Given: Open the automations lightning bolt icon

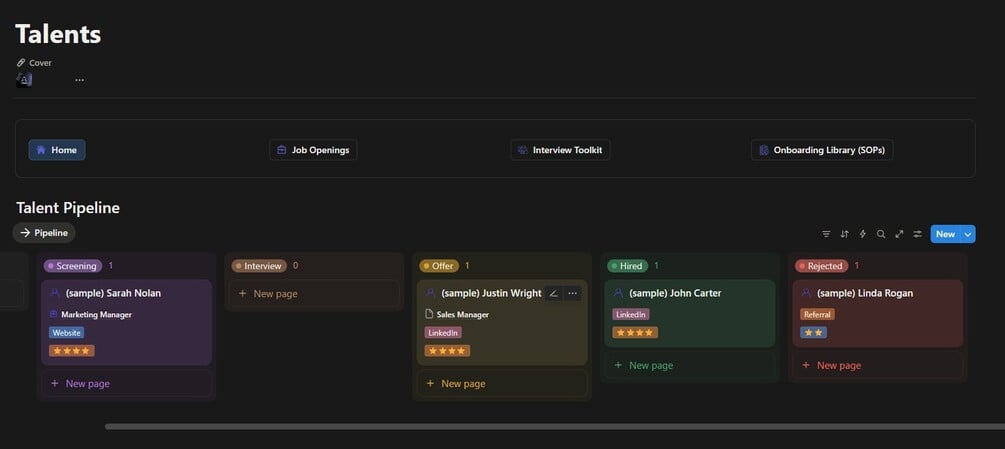Looking at the screenshot, I should point(863,234).
